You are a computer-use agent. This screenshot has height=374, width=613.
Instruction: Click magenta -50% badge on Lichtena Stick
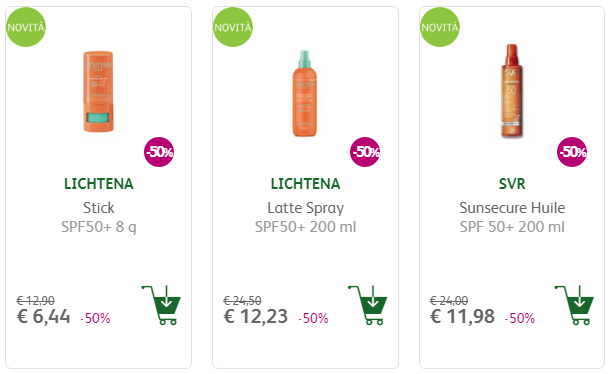(159, 152)
